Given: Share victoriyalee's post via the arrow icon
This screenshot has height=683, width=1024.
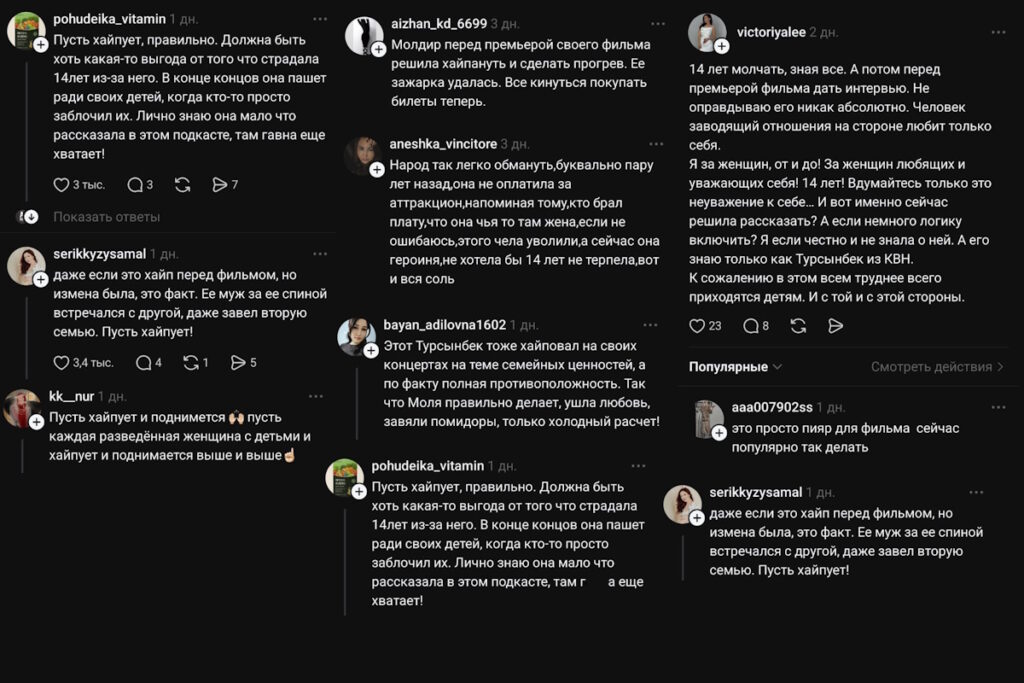Looking at the screenshot, I should (836, 326).
